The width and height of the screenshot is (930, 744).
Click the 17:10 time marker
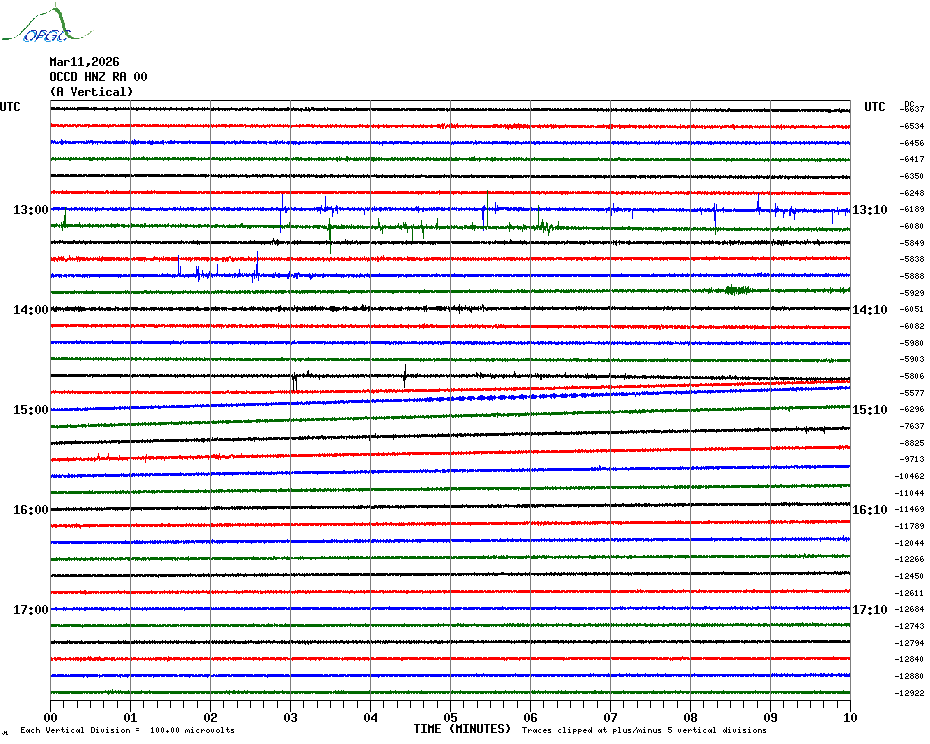tap(869, 610)
